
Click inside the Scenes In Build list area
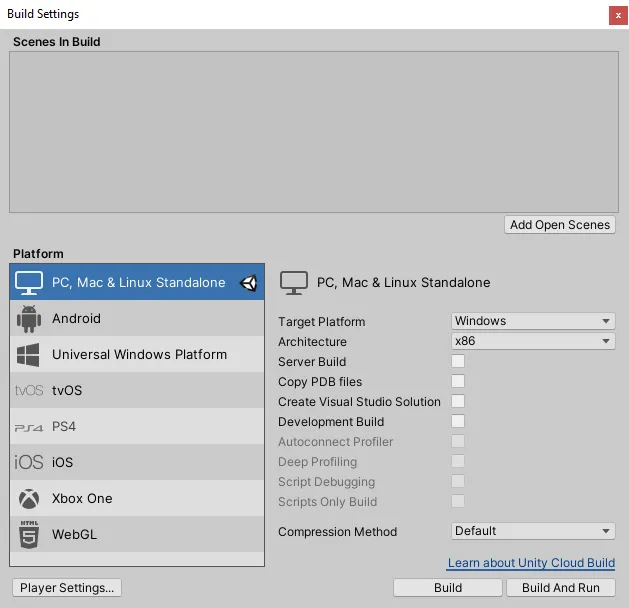314,132
